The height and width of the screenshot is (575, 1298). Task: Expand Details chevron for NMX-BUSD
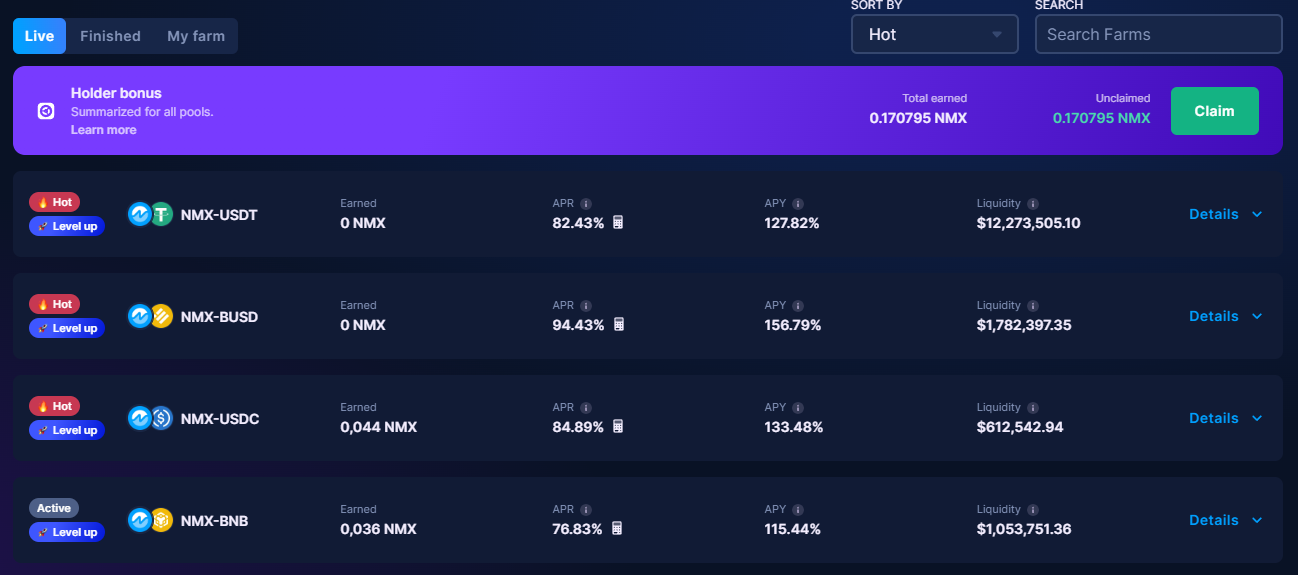1257,316
